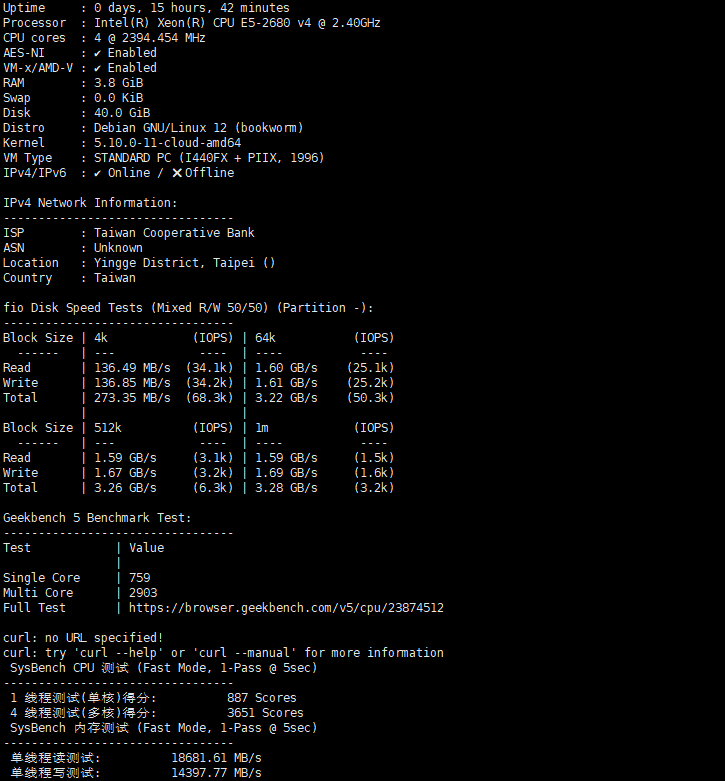The height and width of the screenshot is (781, 725).
Task: Click the 4k block size column header
Action: (100, 338)
